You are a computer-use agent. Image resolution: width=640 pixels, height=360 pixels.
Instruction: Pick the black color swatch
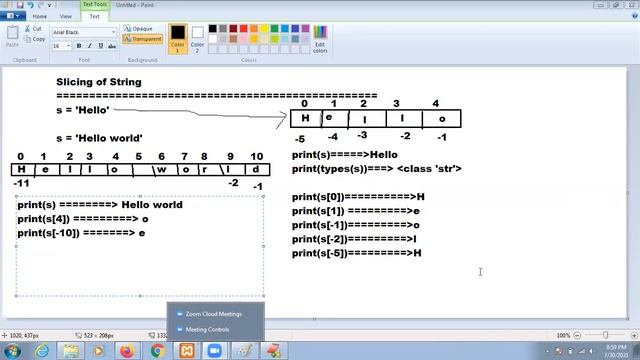pyautogui.click(x=213, y=28)
